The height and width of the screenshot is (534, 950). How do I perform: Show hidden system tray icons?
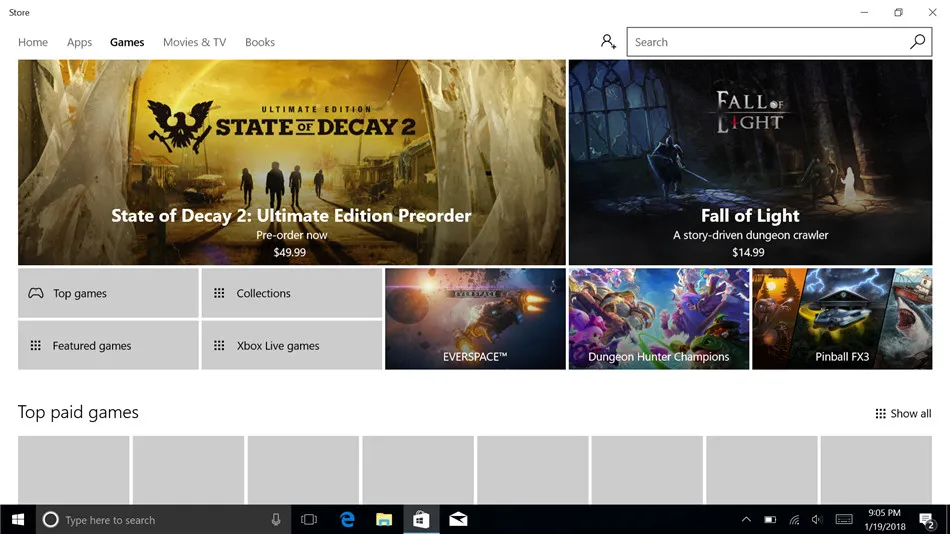point(746,519)
